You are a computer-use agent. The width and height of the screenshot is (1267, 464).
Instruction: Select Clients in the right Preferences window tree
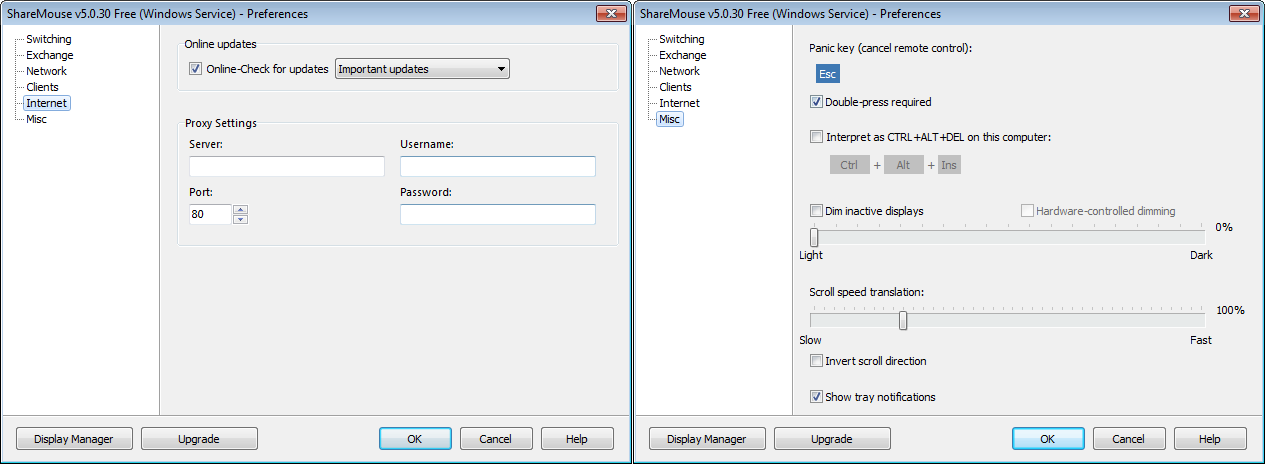(x=675, y=87)
